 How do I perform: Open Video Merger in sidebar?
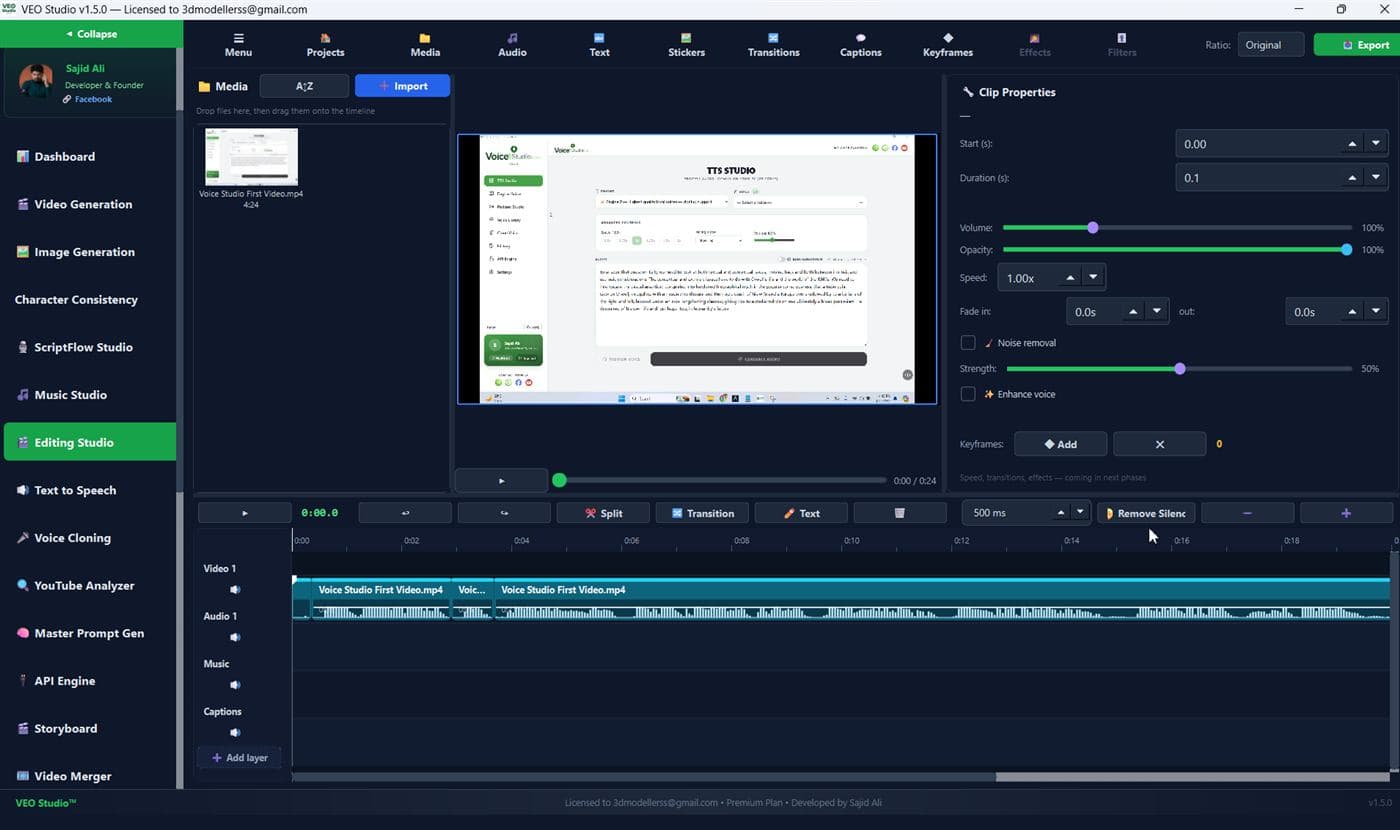90,776
